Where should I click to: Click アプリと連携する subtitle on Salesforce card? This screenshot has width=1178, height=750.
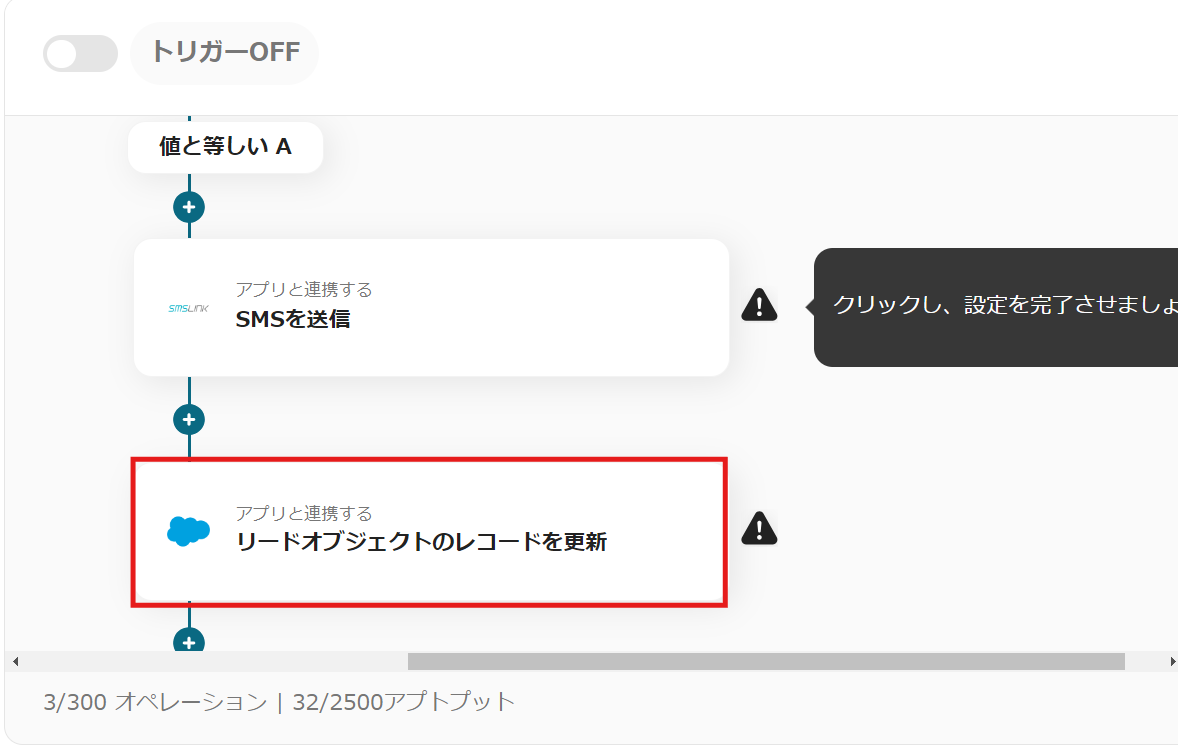304,513
